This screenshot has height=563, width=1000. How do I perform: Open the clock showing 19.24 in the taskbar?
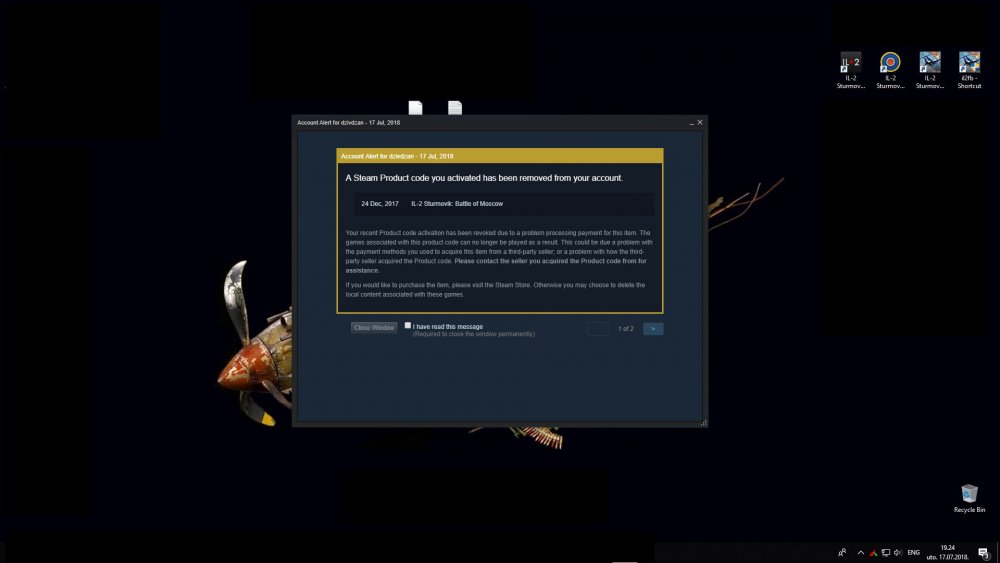[947, 552]
